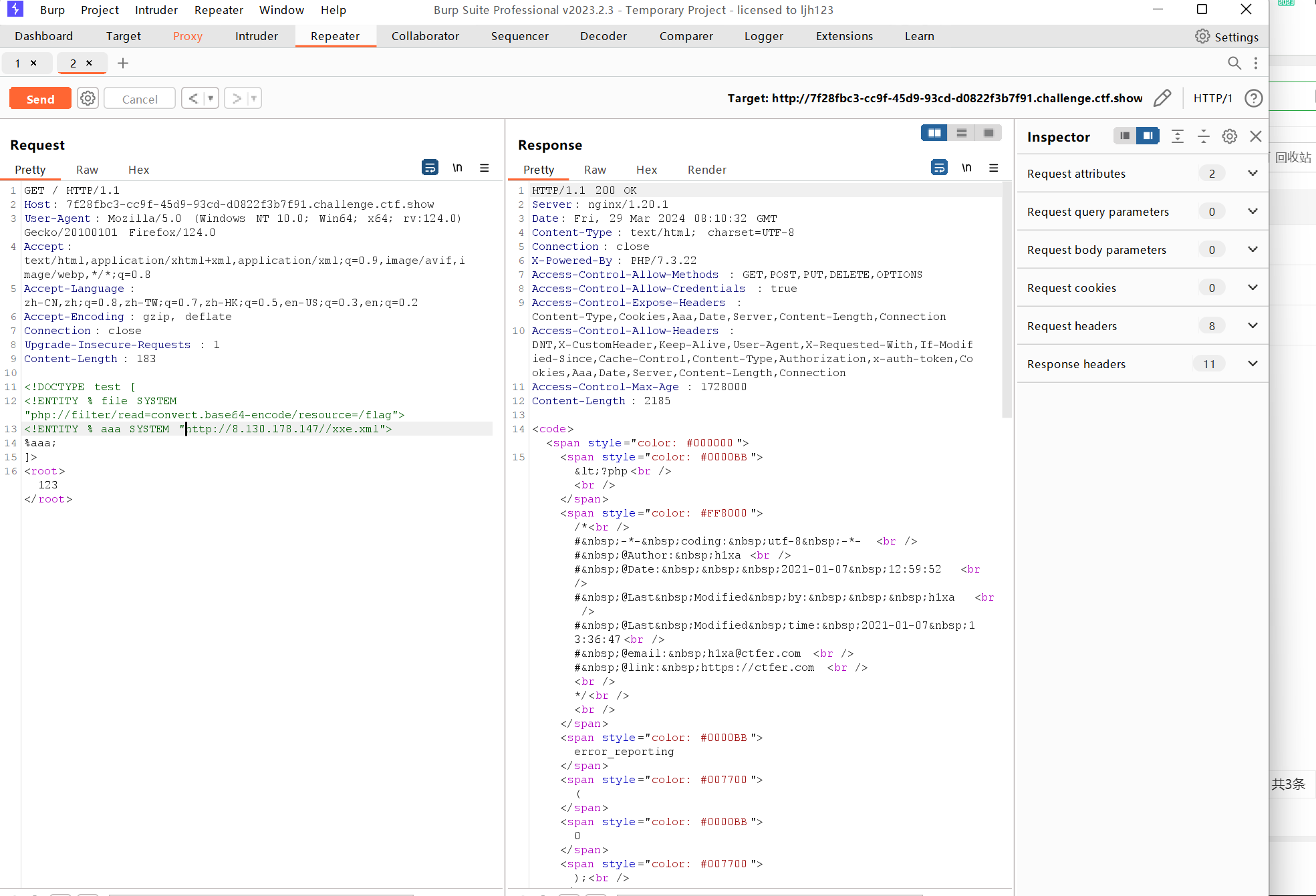Click the Host header line in request
Screen dimensions: 1316x896
click(x=229, y=204)
